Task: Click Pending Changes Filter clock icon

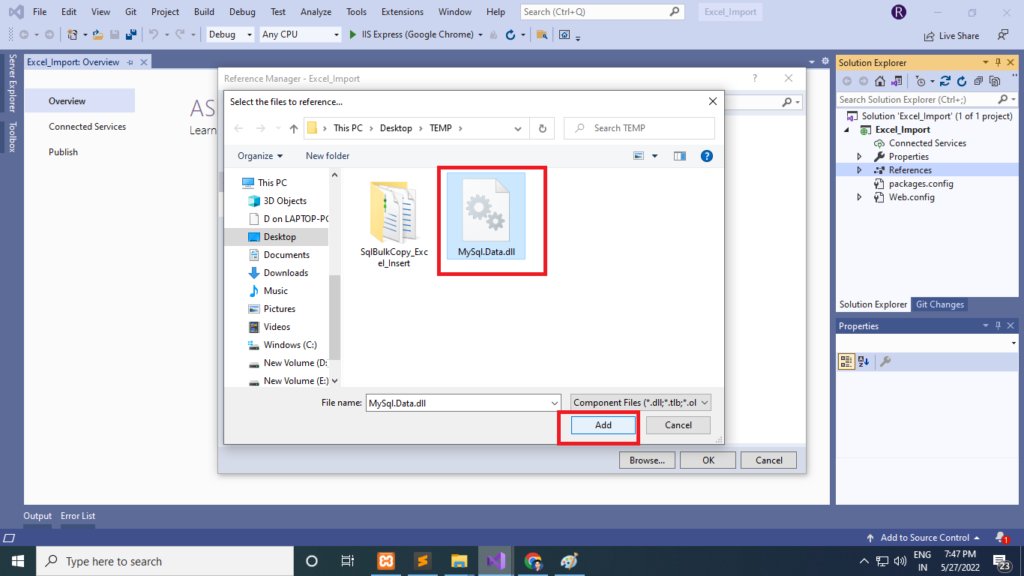Action: click(921, 82)
